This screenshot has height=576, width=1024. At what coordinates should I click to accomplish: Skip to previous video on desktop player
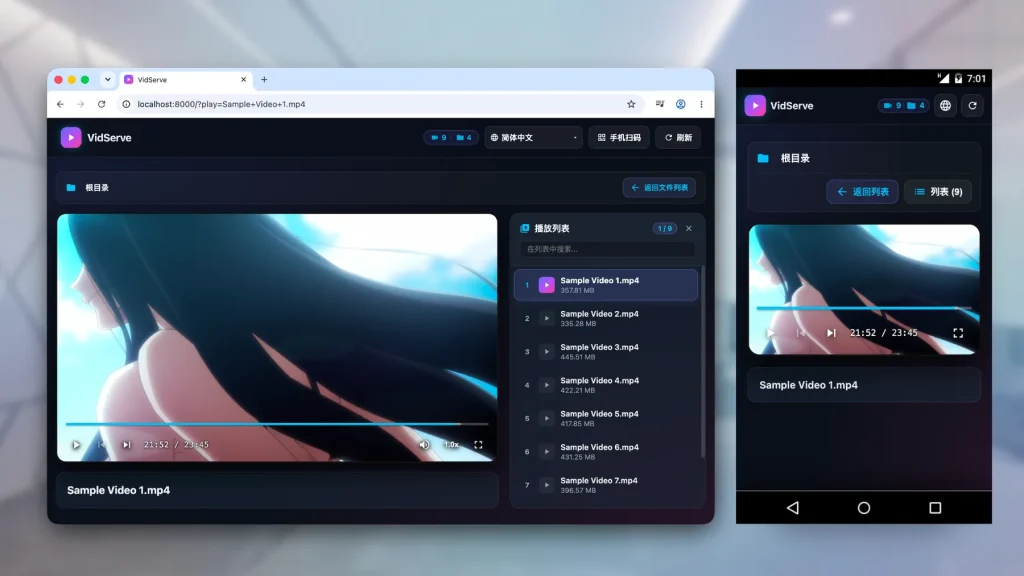101,445
